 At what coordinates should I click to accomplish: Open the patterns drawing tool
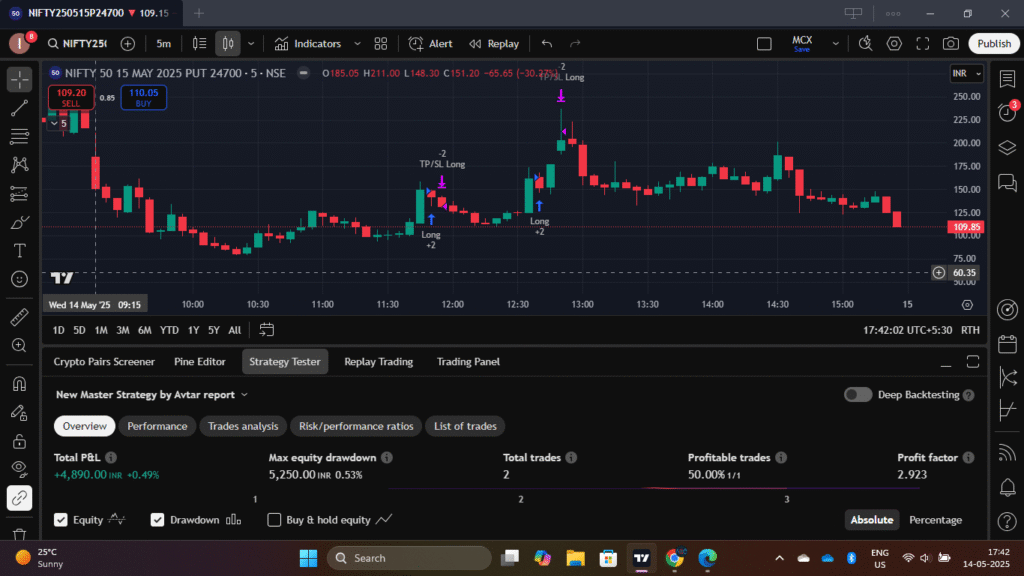20,165
